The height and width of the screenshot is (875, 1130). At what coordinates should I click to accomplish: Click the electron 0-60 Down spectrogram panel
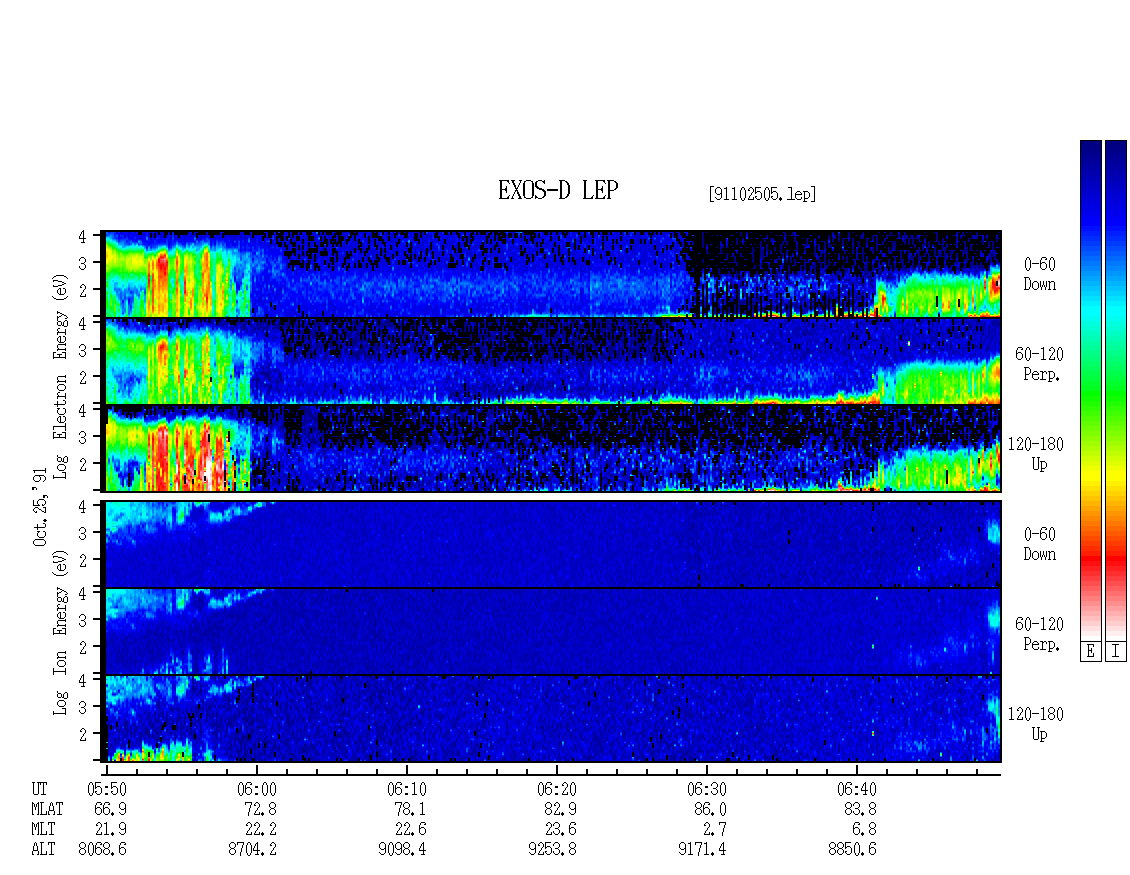553,274
